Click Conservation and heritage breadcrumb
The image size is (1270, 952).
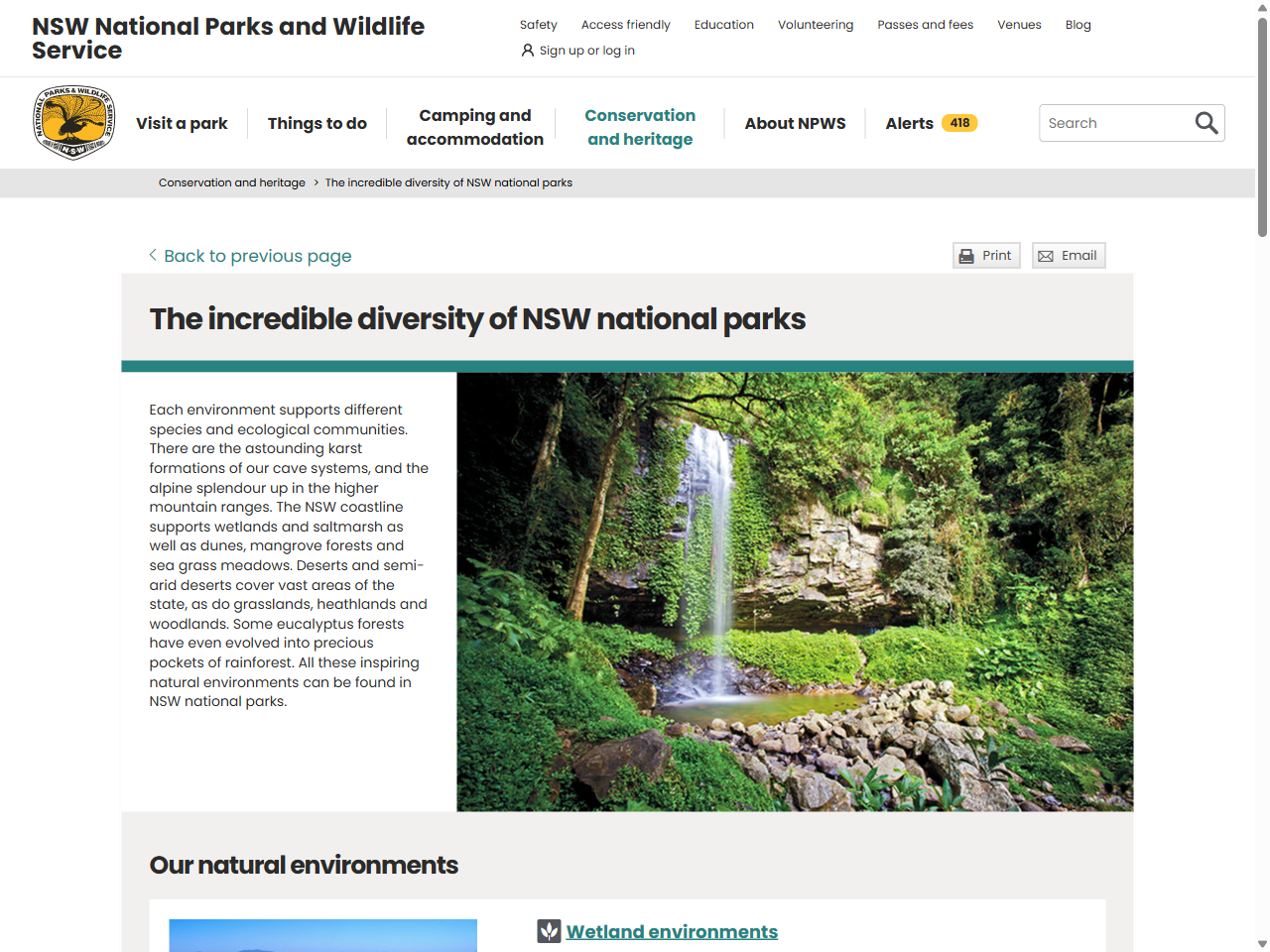[x=232, y=182]
